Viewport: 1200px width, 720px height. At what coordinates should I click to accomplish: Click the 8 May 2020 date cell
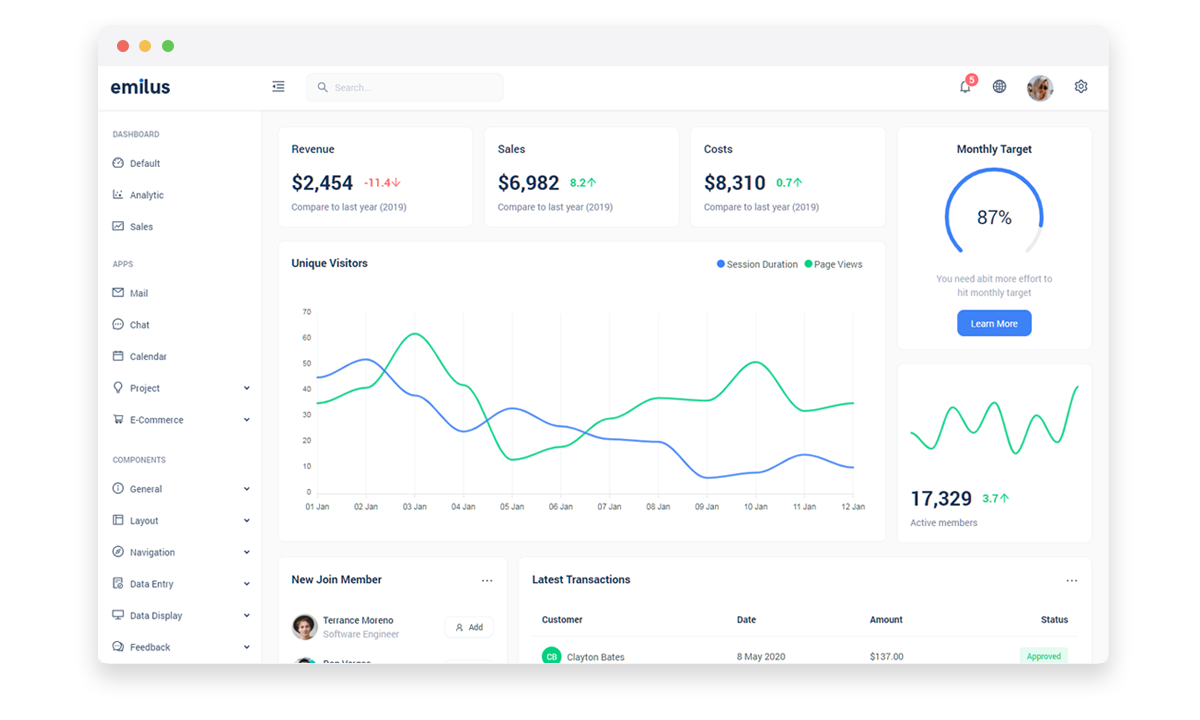tap(761, 657)
